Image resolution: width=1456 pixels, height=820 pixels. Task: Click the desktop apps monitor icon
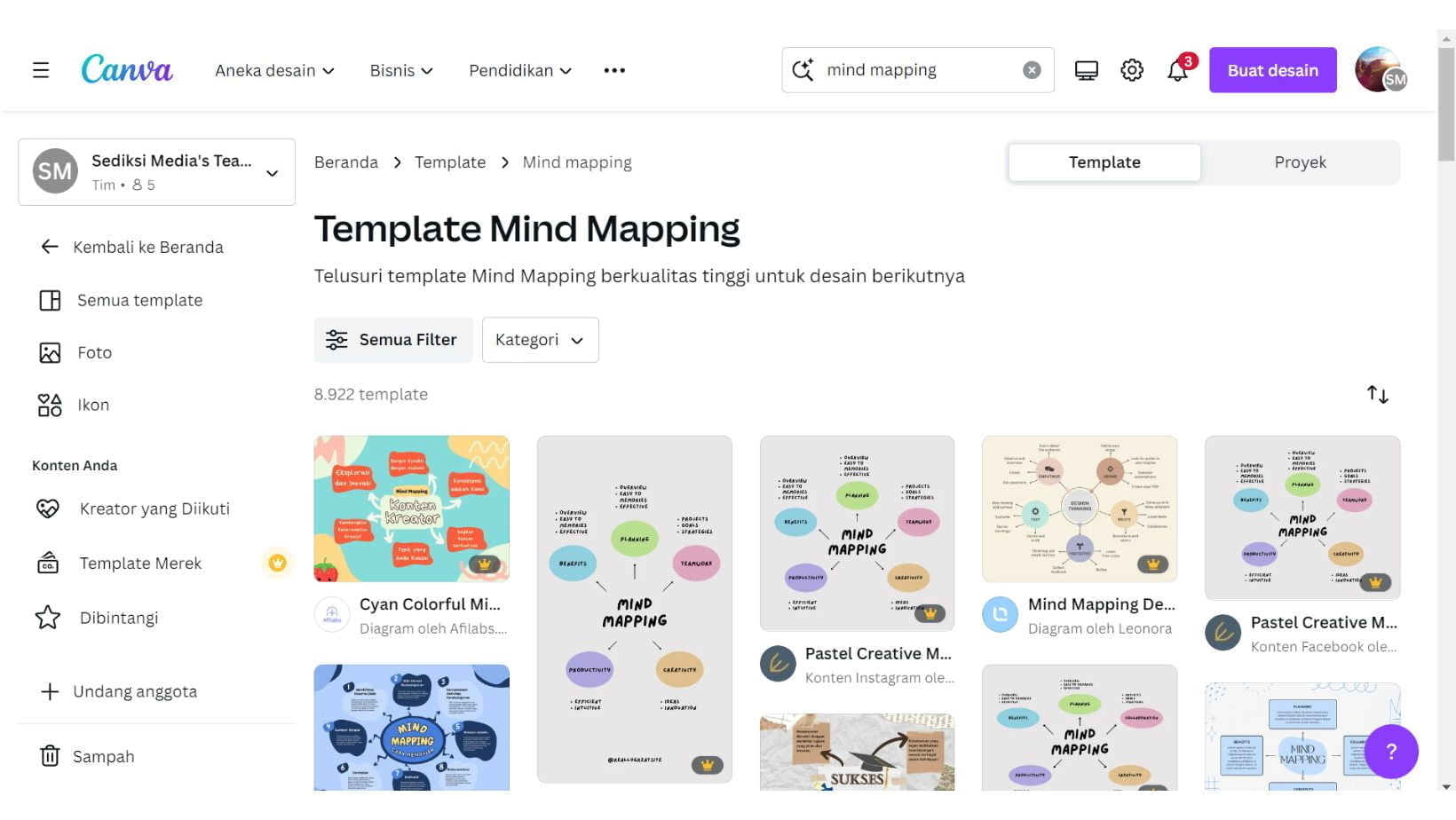point(1086,69)
